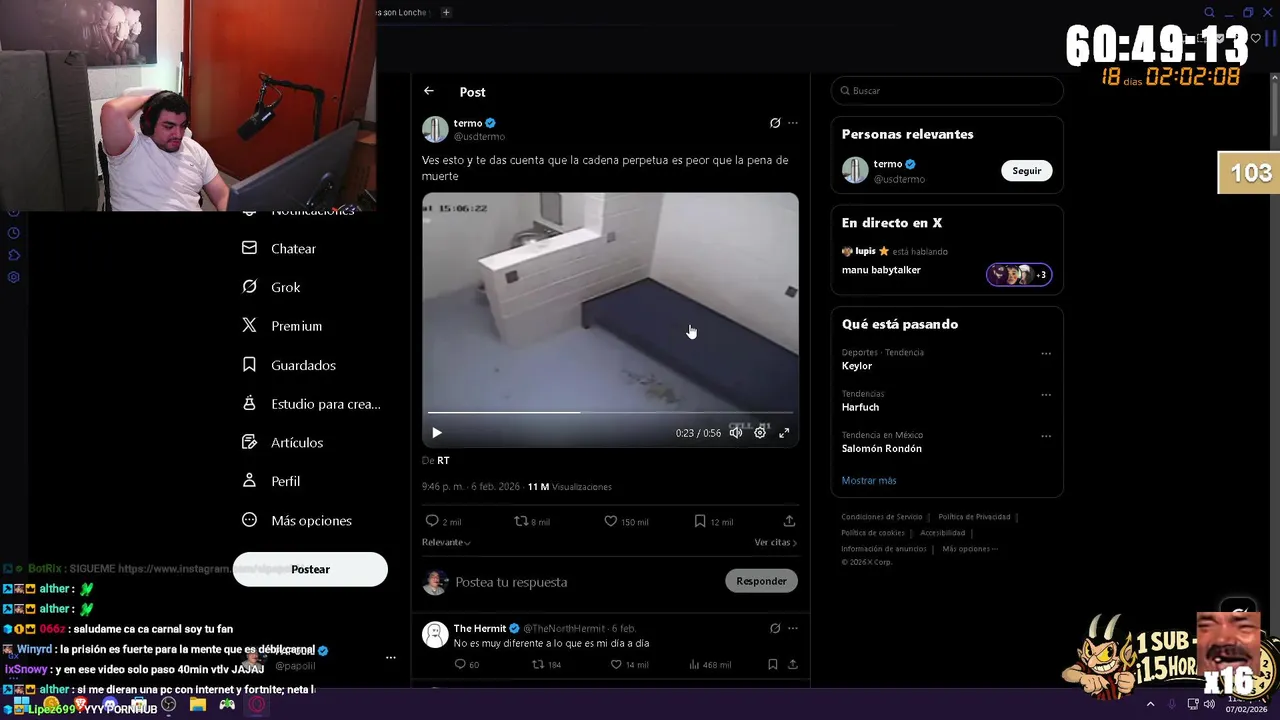The height and width of the screenshot is (720, 1280).
Task: Show hidden system tray icons chevron
Action: click(1150, 705)
